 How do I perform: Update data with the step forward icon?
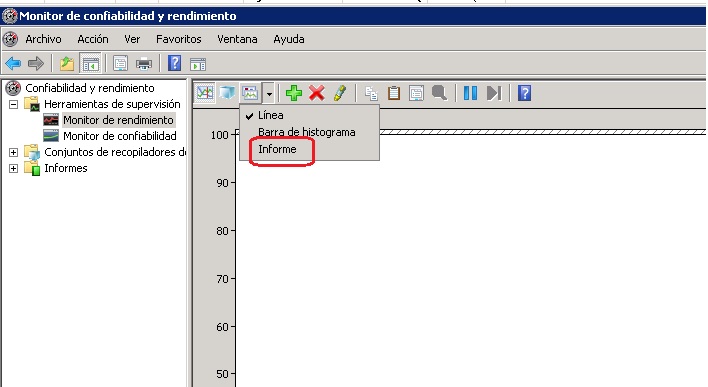494,93
